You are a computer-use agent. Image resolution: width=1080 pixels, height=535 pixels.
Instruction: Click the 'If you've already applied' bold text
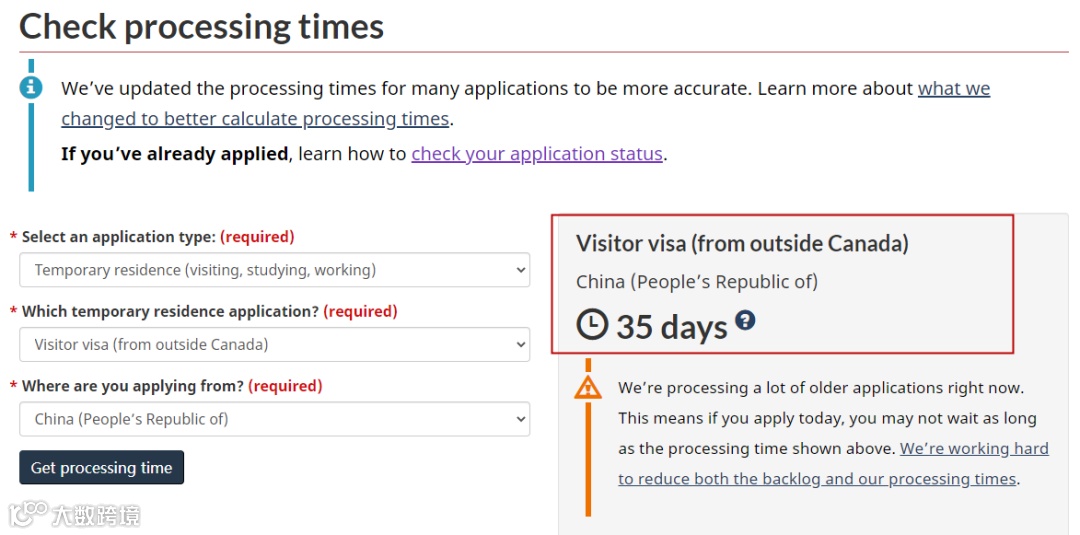(174, 153)
